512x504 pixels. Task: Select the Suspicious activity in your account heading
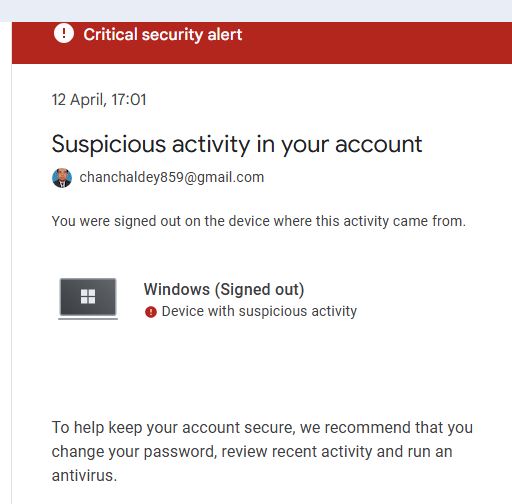[237, 144]
